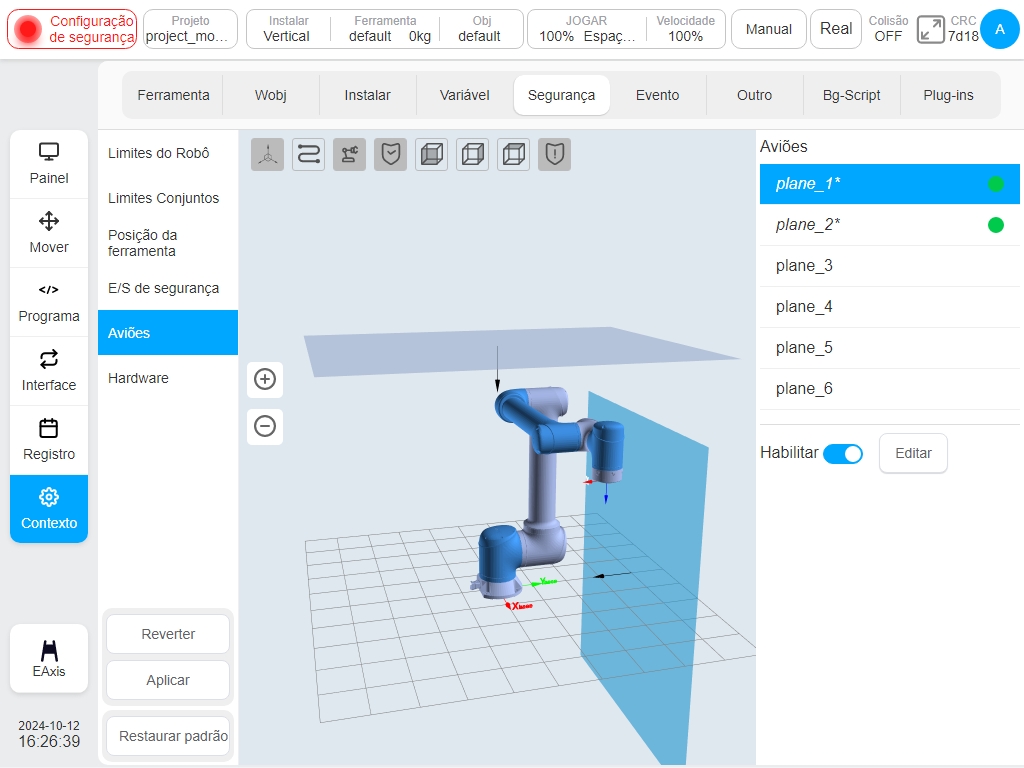Image resolution: width=1024 pixels, height=768 pixels.
Task: Open the Projeto project selector
Action: (x=190, y=29)
